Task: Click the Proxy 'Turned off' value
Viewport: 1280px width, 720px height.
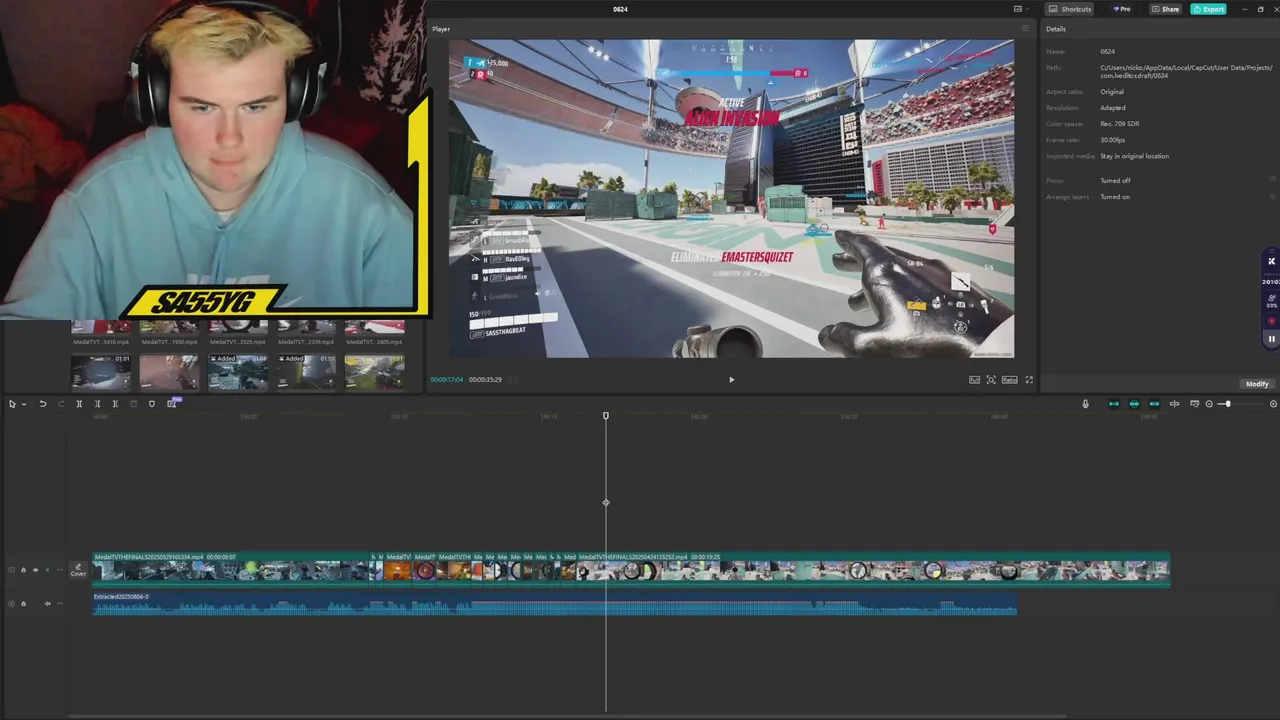Action: coord(1115,181)
